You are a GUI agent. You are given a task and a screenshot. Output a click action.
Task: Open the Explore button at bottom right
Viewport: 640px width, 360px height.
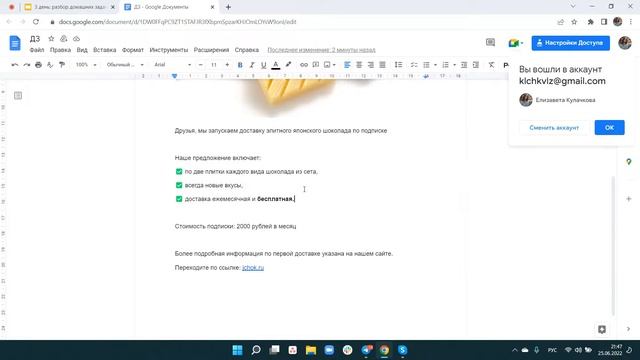[602, 329]
